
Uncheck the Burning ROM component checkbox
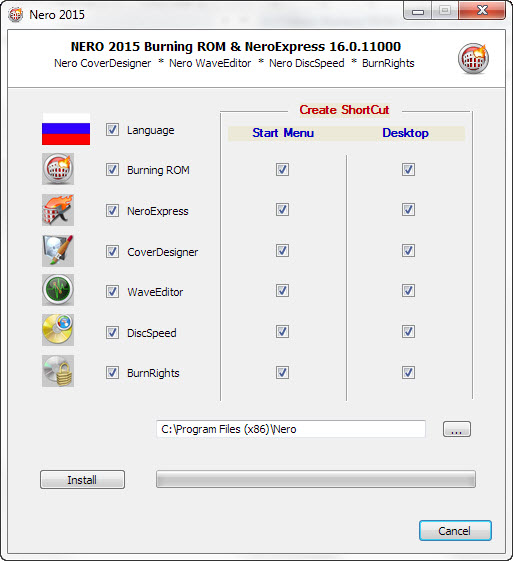tap(112, 170)
